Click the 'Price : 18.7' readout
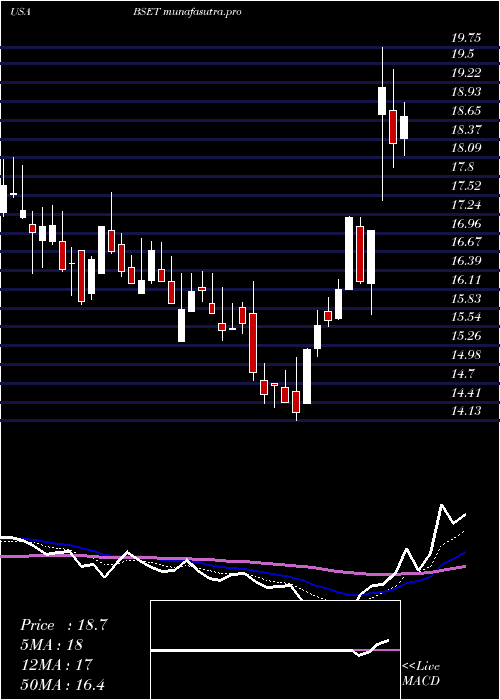Viewport: 500px width, 700px height. (63, 625)
